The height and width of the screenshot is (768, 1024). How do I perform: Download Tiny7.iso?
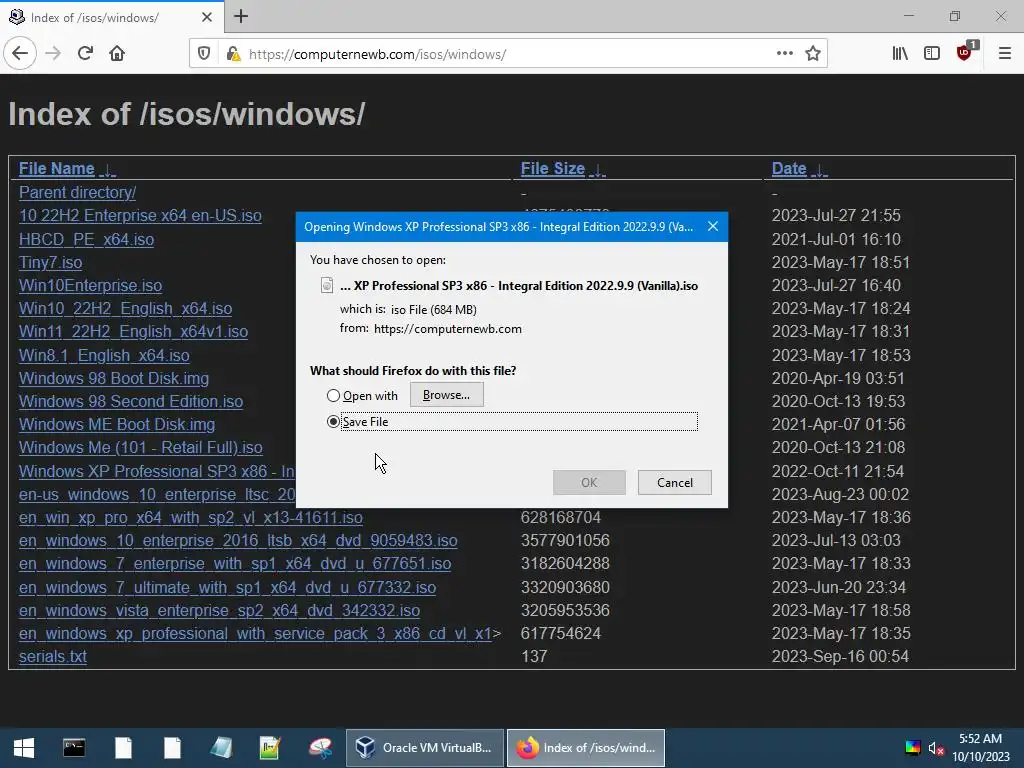50,263
